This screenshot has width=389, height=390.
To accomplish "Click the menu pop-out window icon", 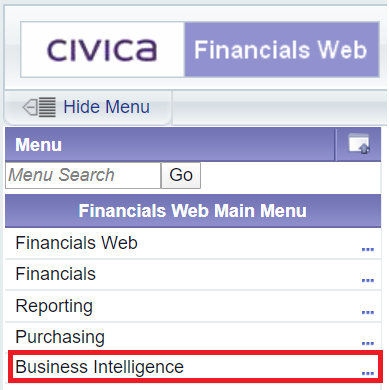I will pyautogui.click(x=359, y=144).
